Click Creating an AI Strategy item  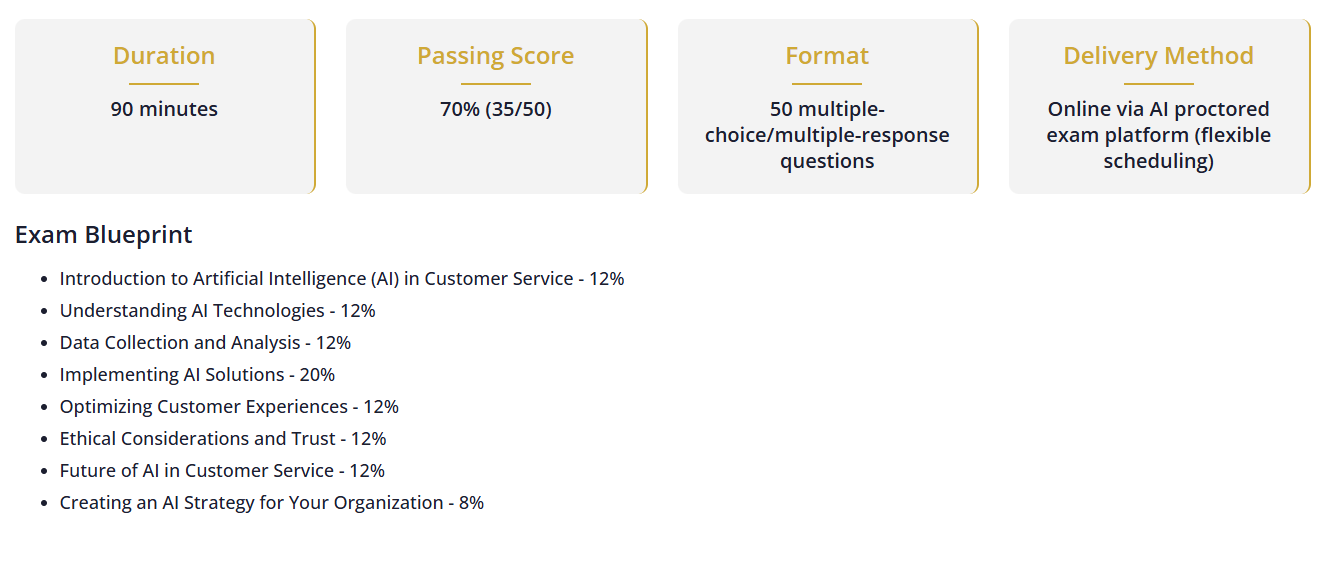point(272,503)
